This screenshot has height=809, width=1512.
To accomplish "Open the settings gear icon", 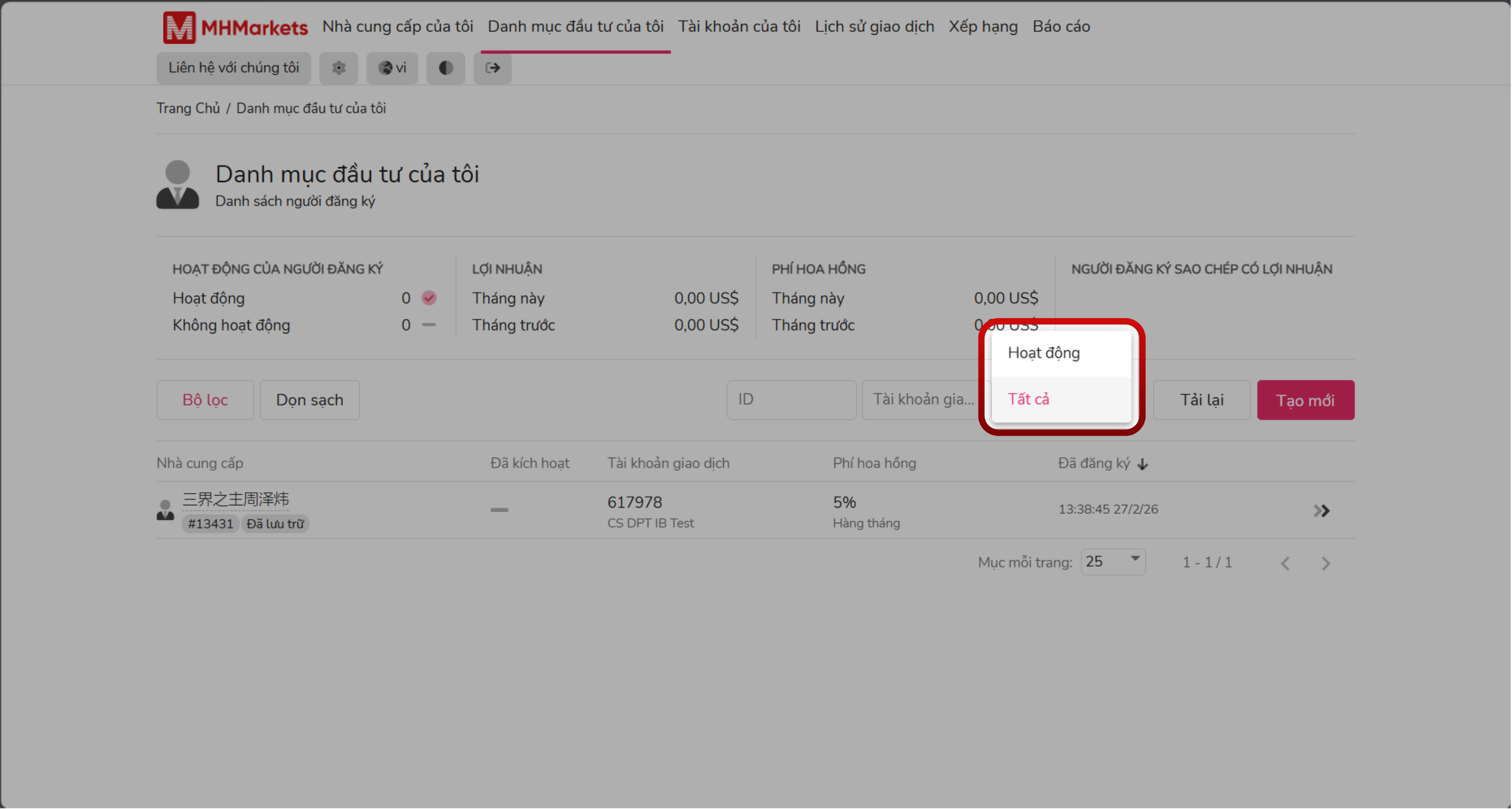I will [339, 68].
